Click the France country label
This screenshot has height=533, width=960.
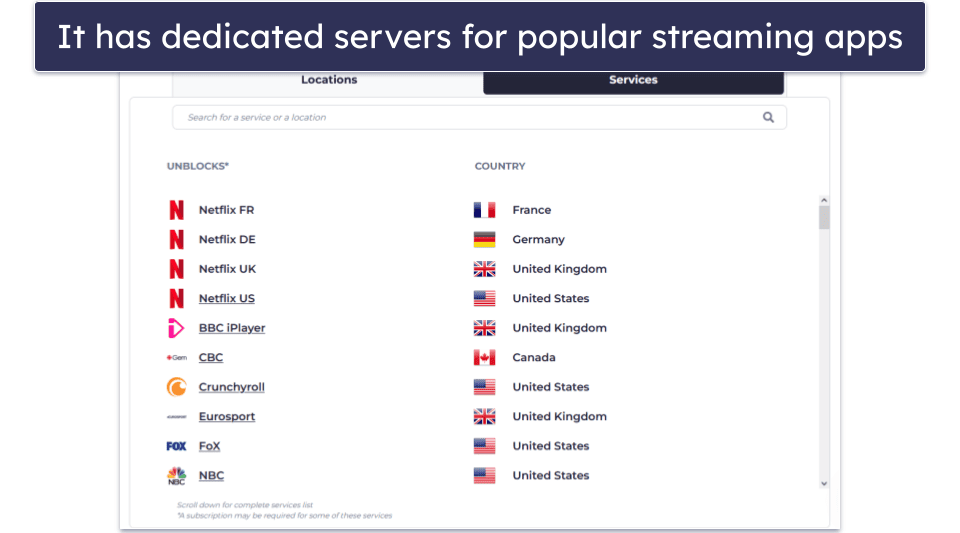tap(531, 210)
